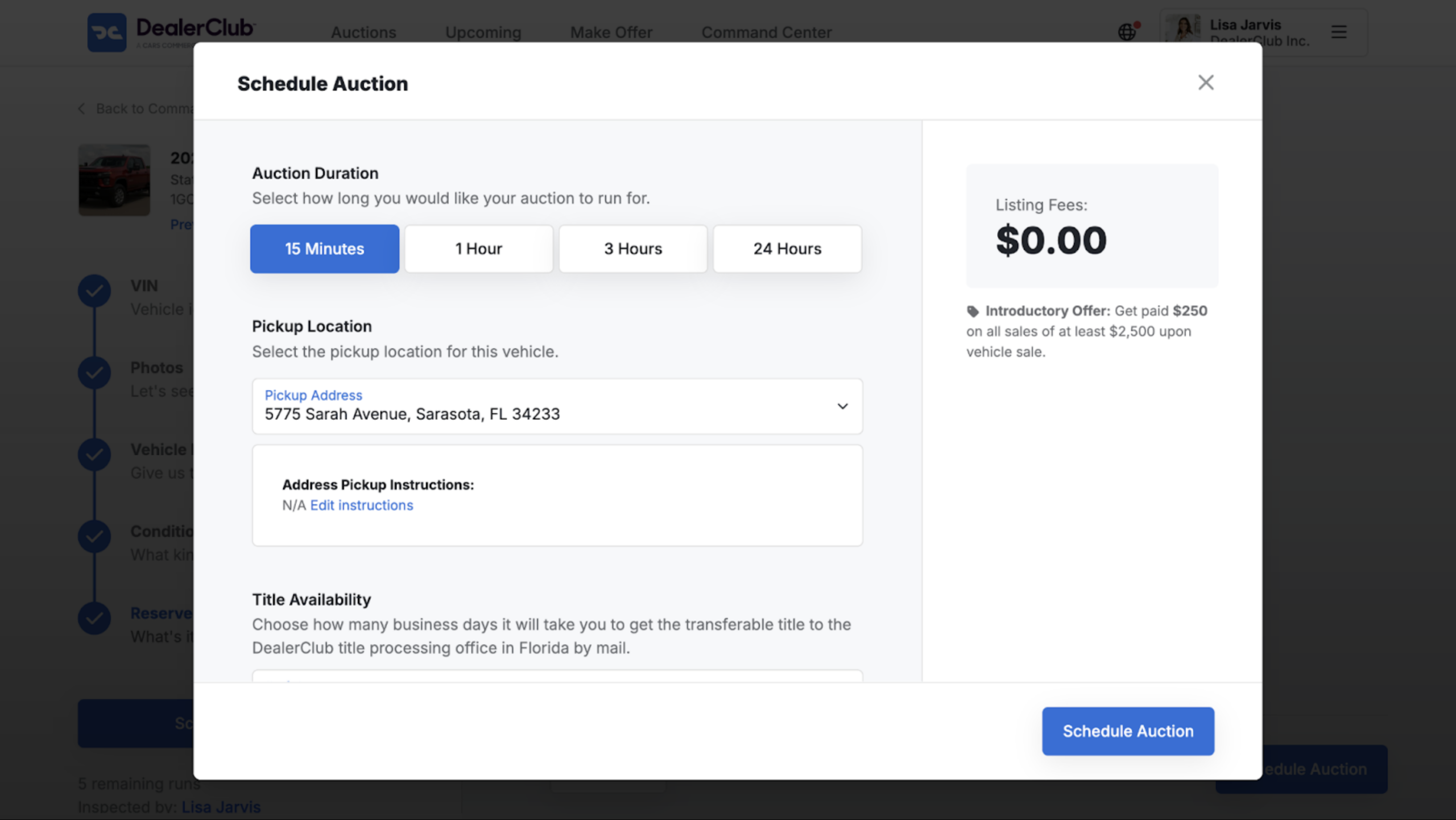Click the Pickup Address chevron arrow
Image resolution: width=1456 pixels, height=820 pixels.
[842, 406]
